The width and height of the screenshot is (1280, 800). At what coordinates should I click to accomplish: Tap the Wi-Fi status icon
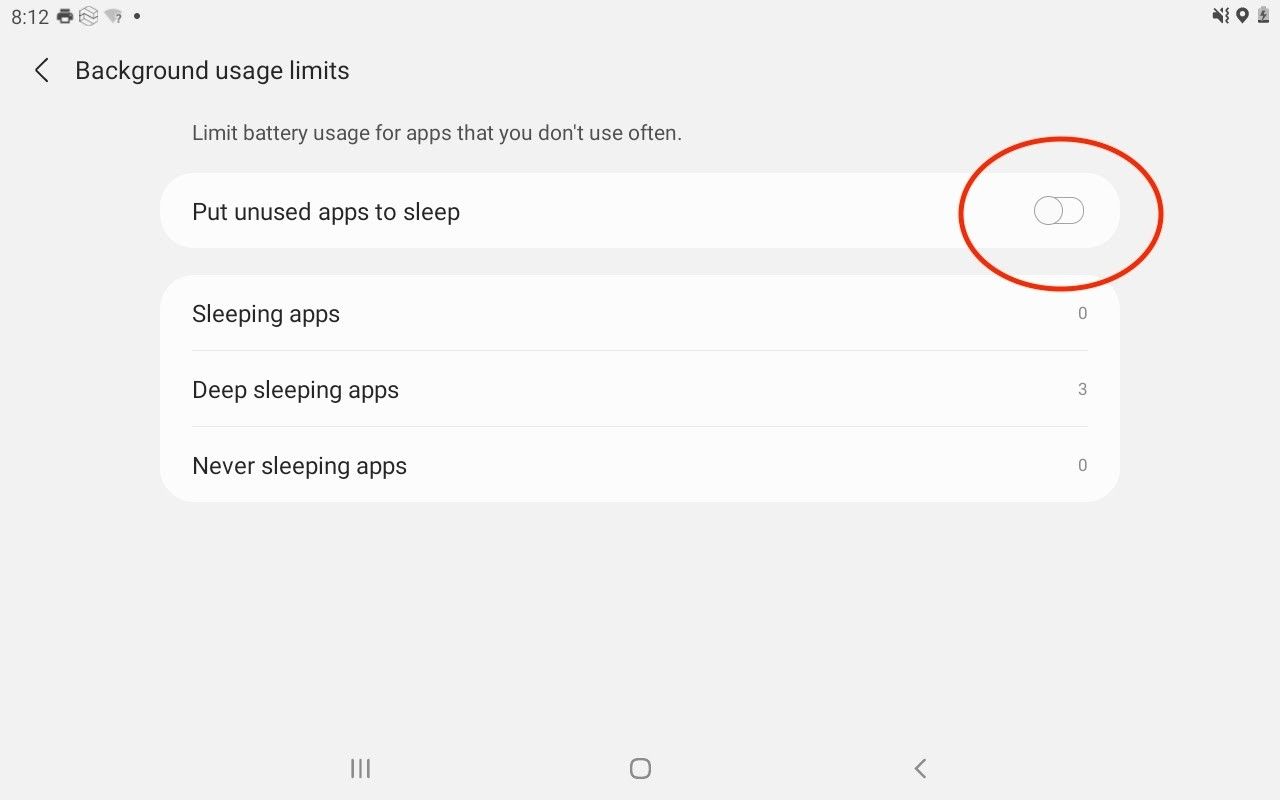point(113,16)
